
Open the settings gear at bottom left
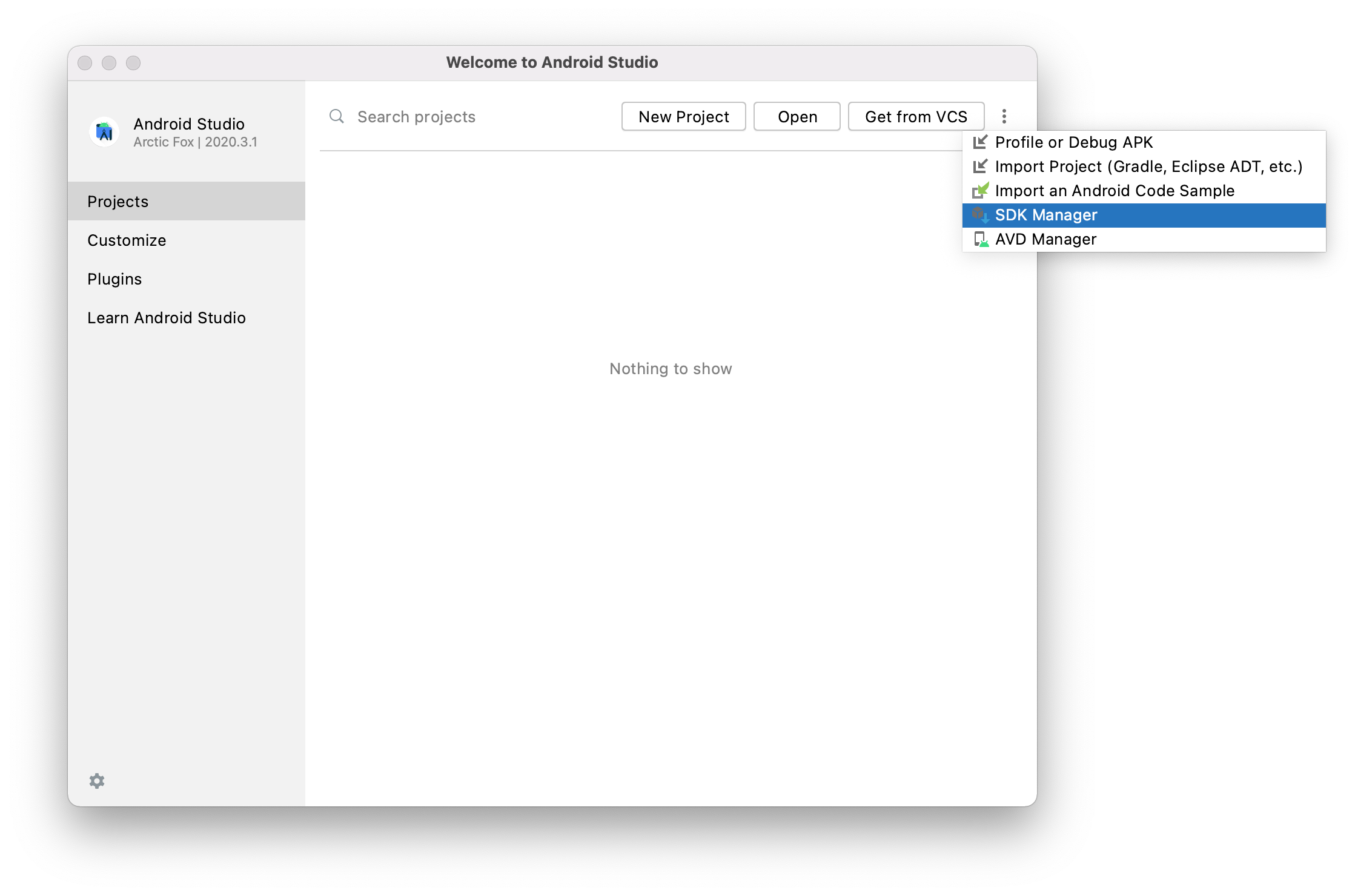pyautogui.click(x=97, y=781)
